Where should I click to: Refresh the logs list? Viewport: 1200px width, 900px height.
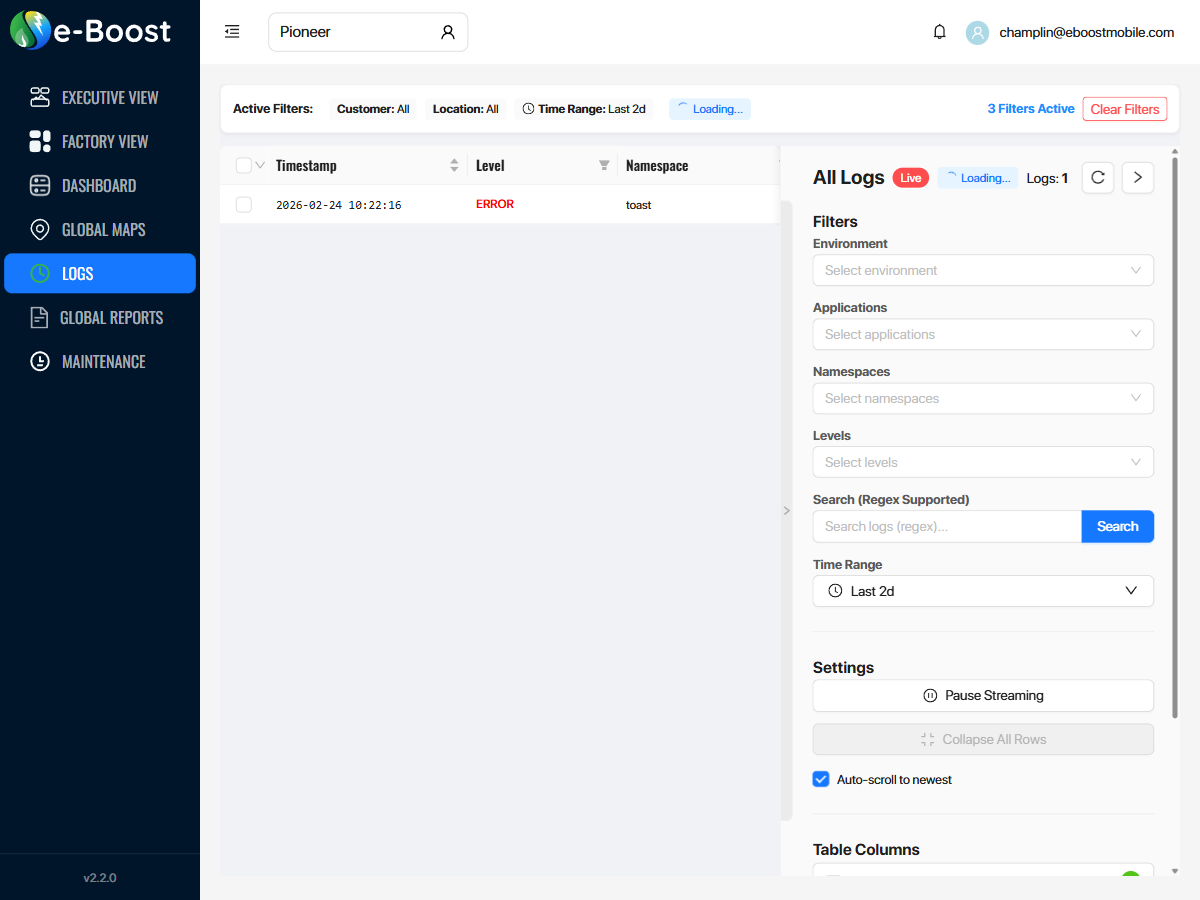1097,177
